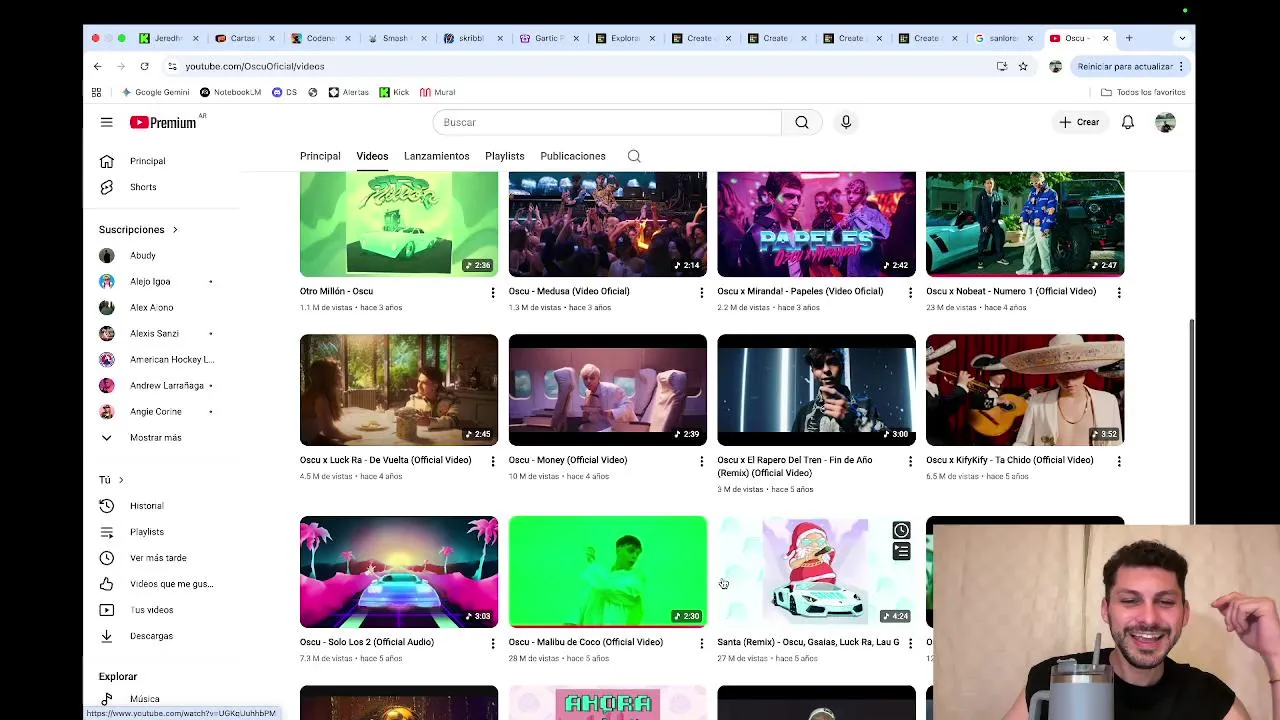Open options for Fin de Año video
Image resolution: width=1280 pixels, height=720 pixels.
(x=910, y=461)
